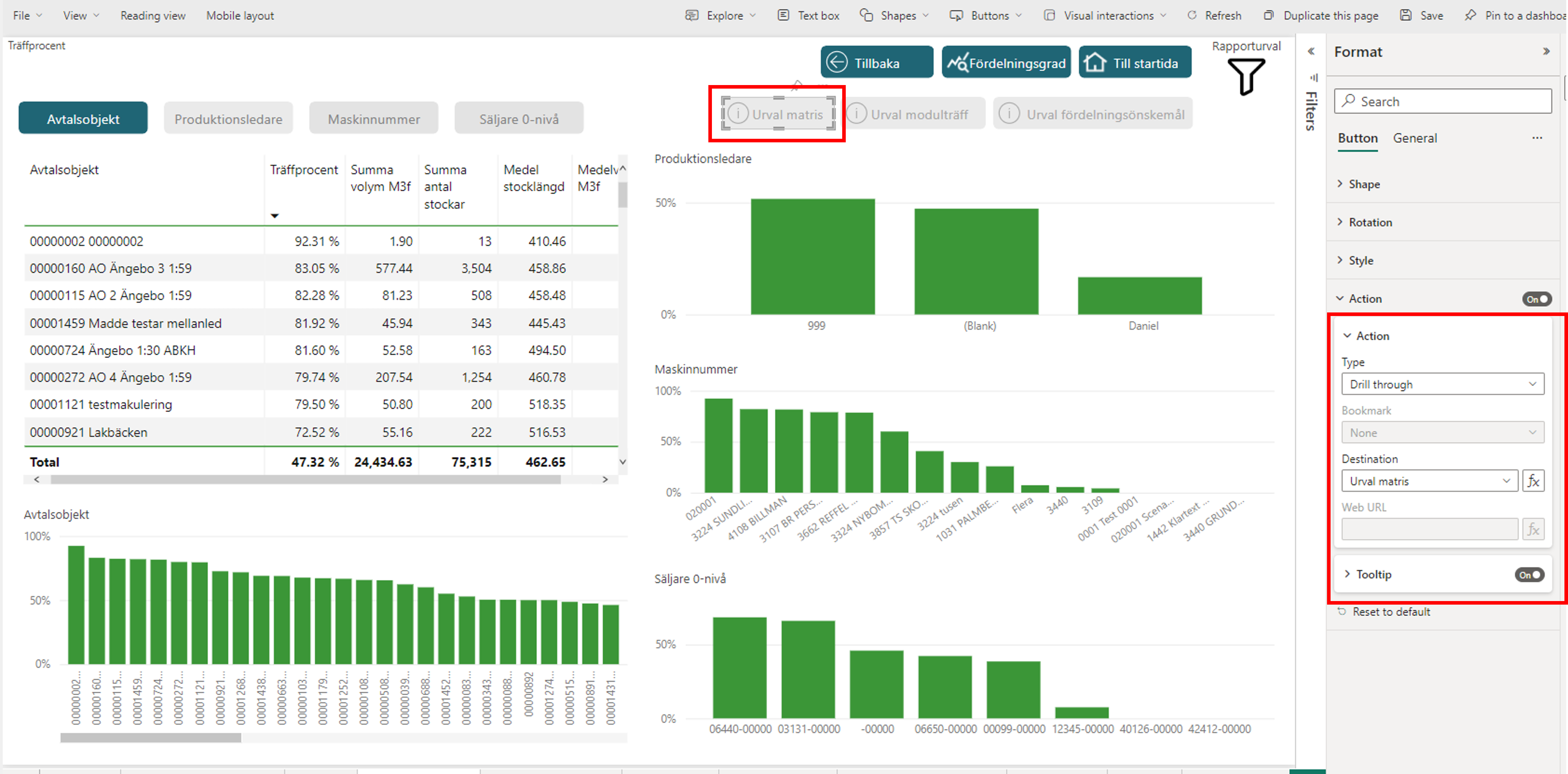Click the Pin to a dashboard icon
This screenshot has height=774, width=1568.
pos(1470,15)
